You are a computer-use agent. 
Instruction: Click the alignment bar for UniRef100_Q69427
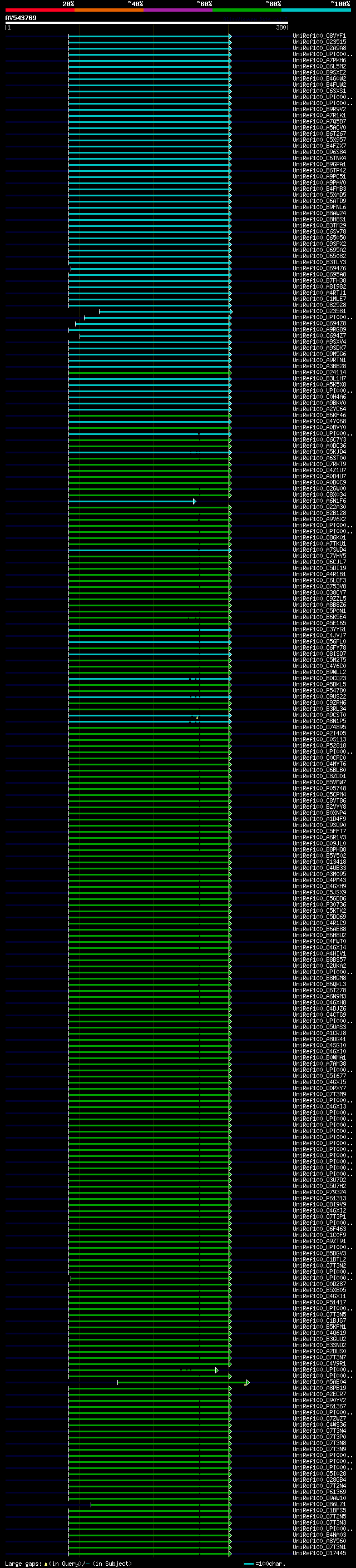point(155,336)
